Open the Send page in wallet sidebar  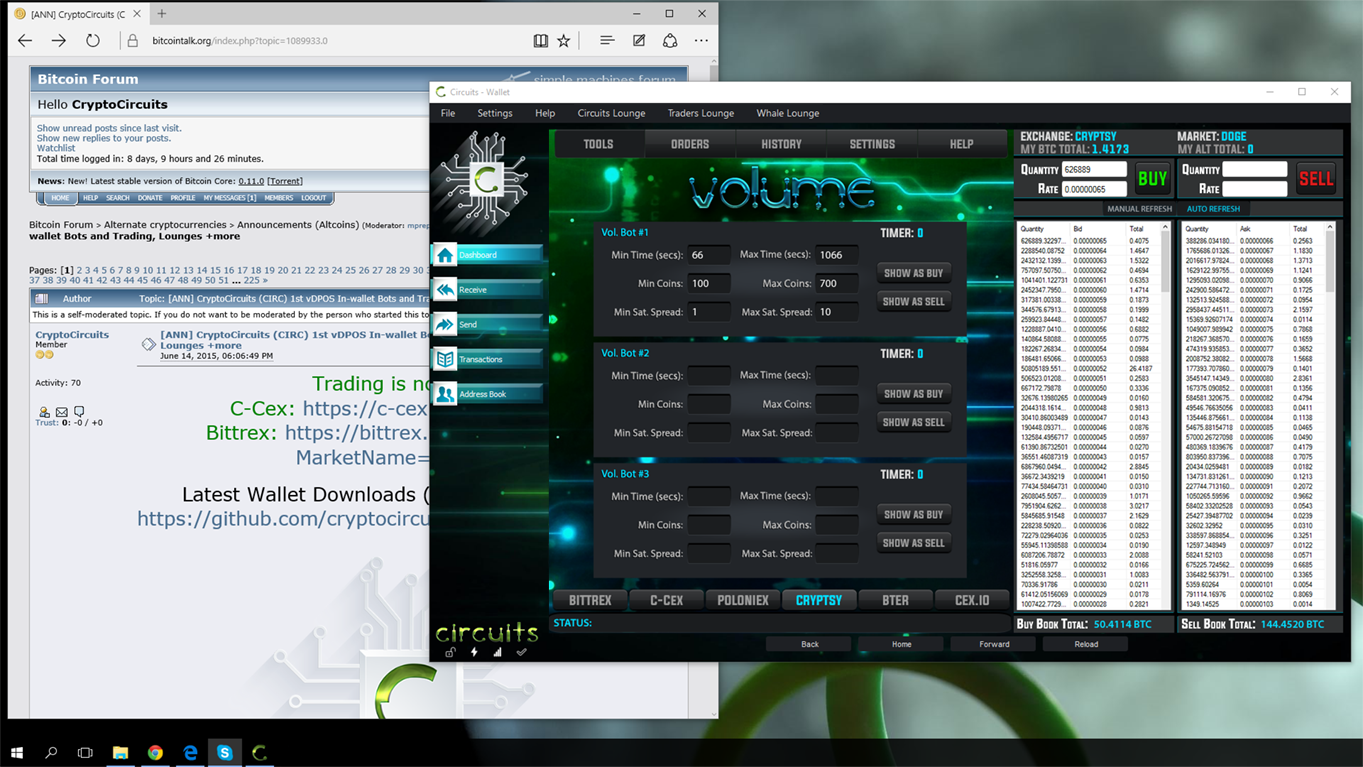click(x=487, y=325)
